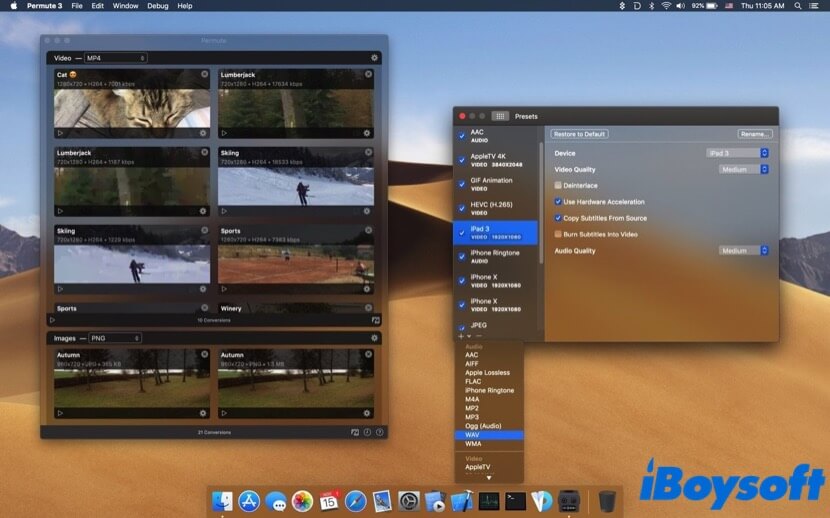This screenshot has width=830, height=518.
Task: Expand the Video Quality Medium dropdown
Action: click(x=744, y=169)
